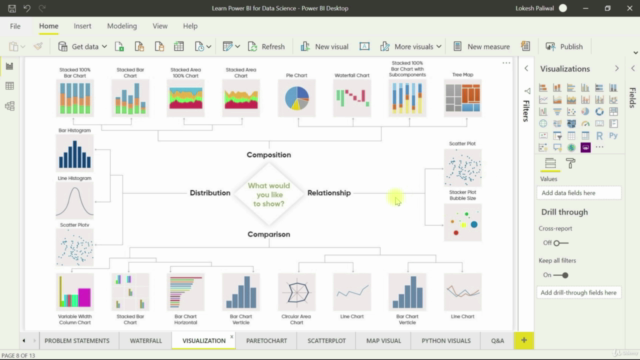The height and width of the screenshot is (360, 640).
Task: Click the Enter data table icon
Action: [x=179, y=47]
